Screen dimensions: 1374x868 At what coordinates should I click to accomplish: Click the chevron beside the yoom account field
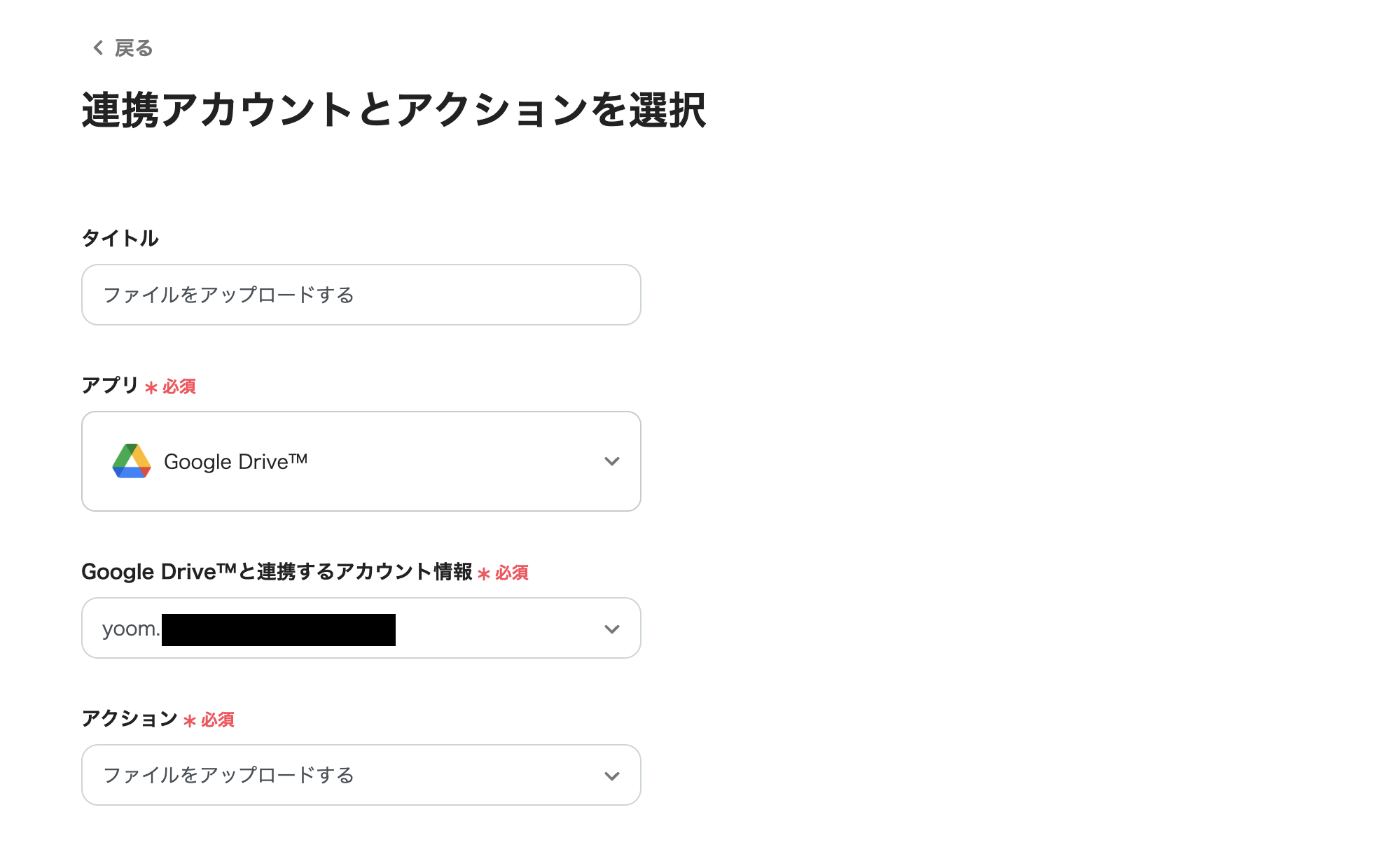pos(612,628)
